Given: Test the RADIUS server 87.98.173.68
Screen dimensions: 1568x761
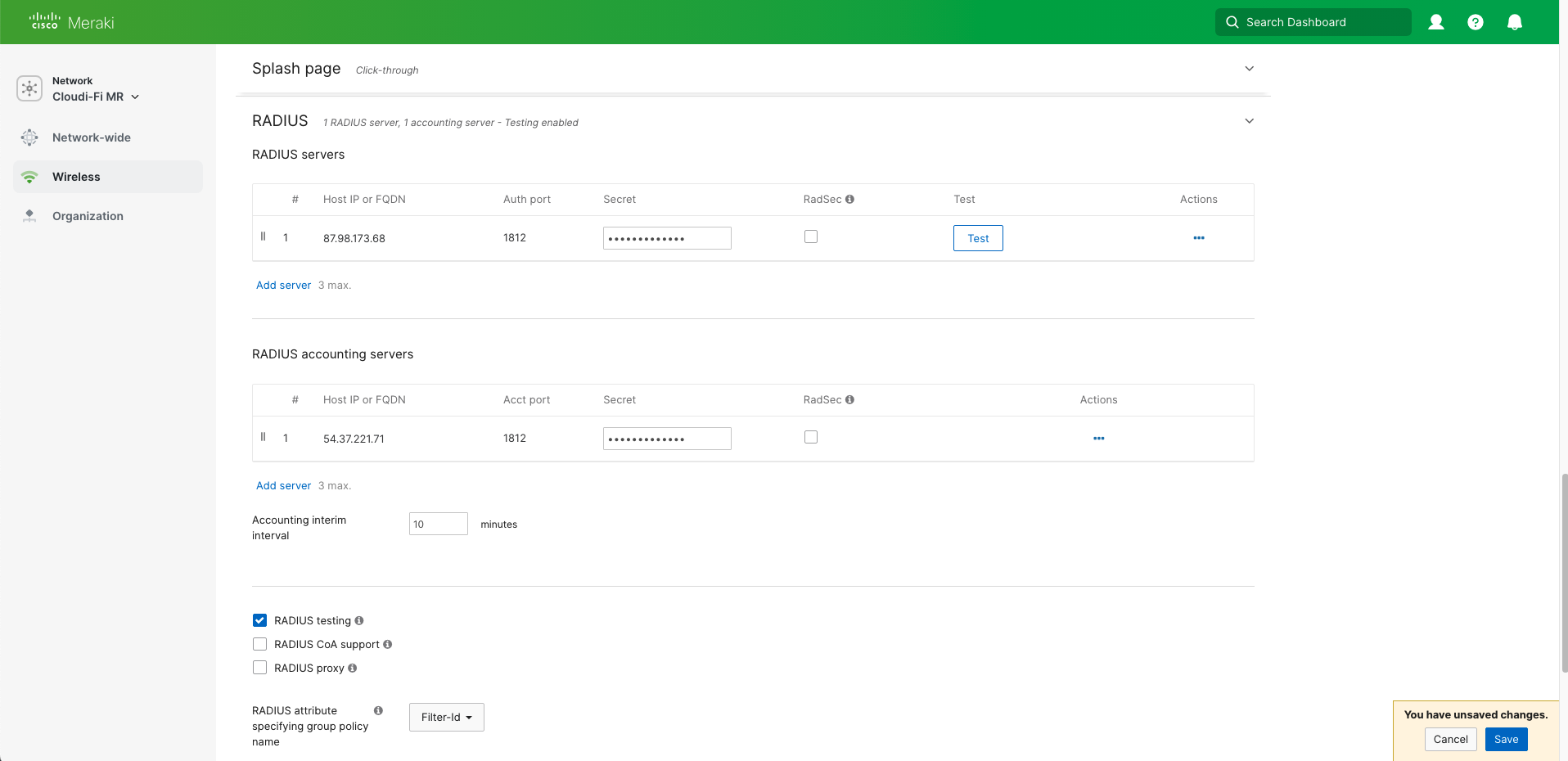Looking at the screenshot, I should [977, 238].
